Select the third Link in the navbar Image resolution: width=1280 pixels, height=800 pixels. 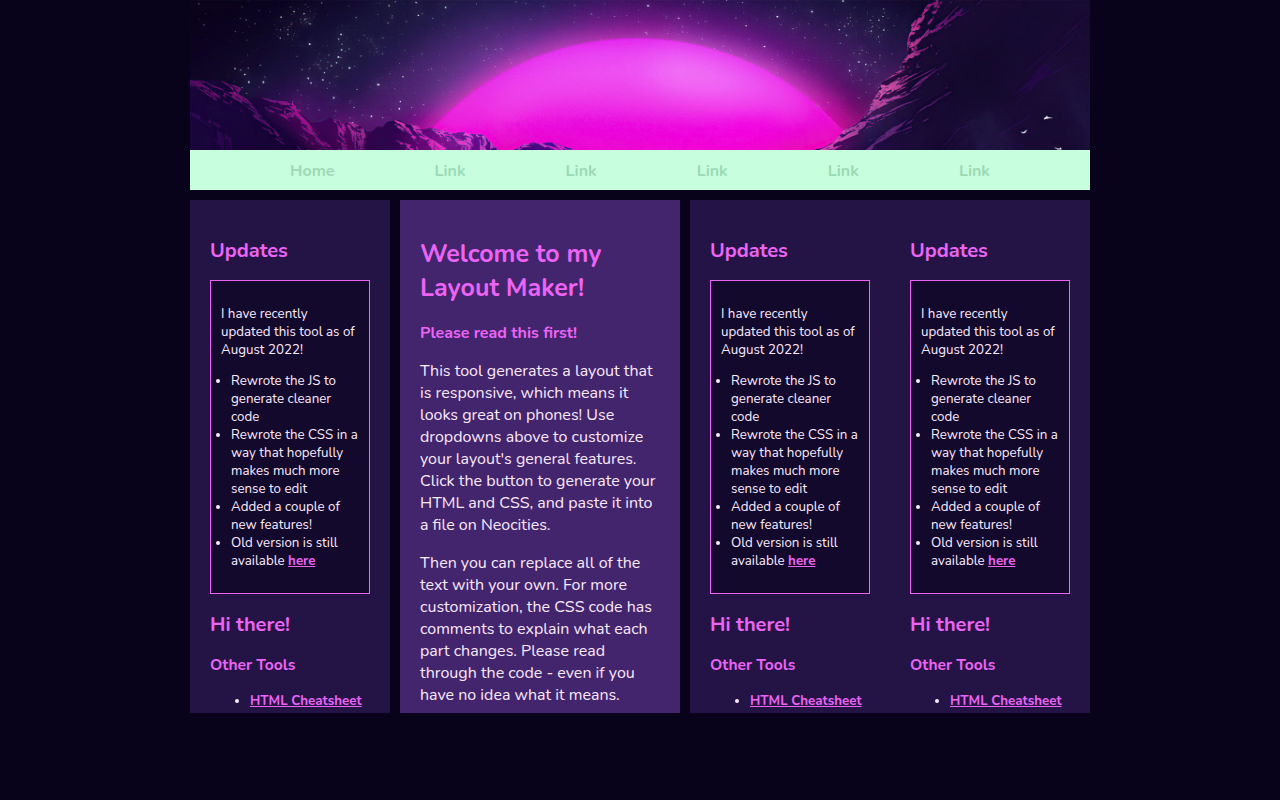(x=712, y=171)
